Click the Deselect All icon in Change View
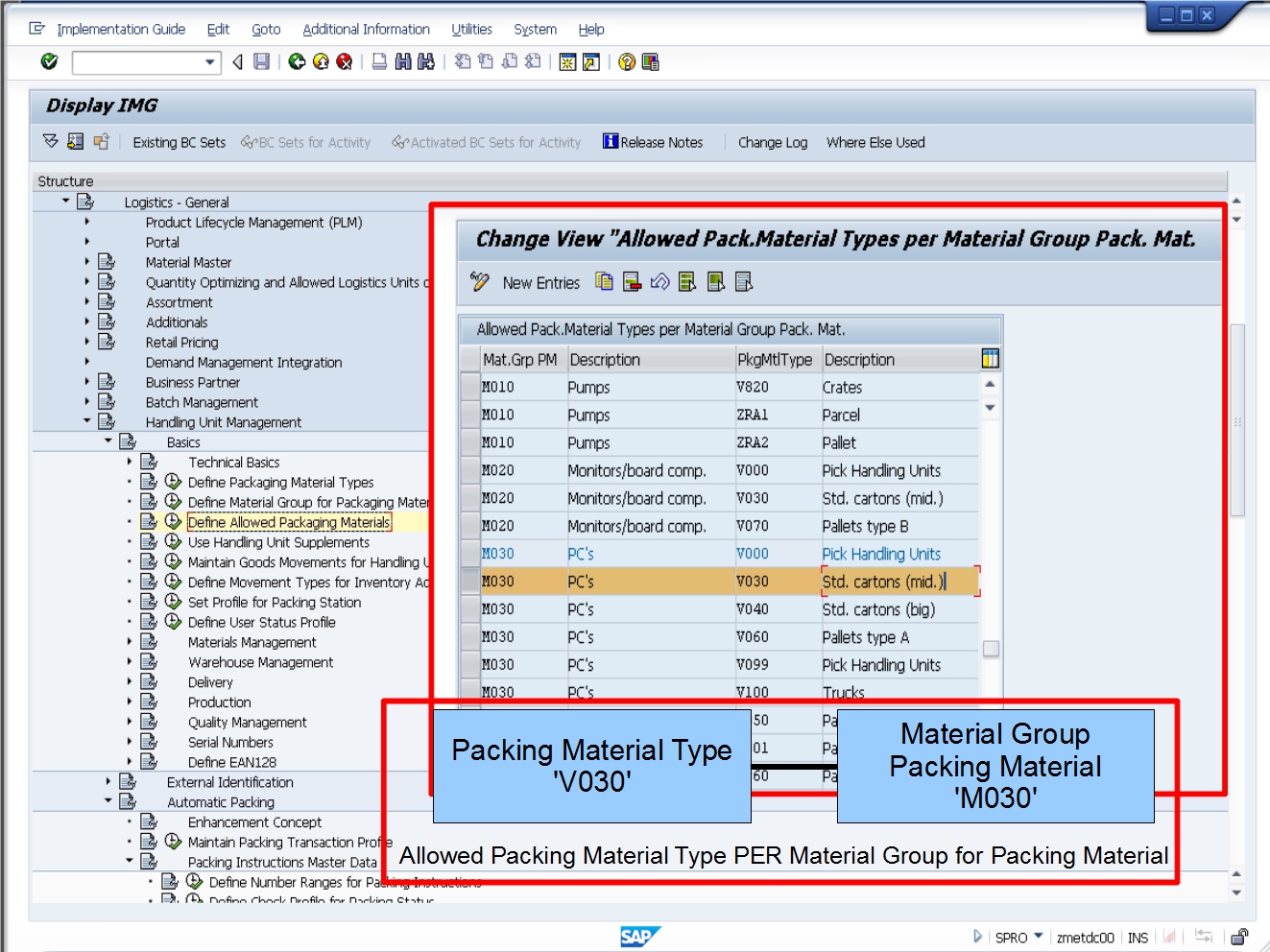The height and width of the screenshot is (952, 1270). point(744,281)
